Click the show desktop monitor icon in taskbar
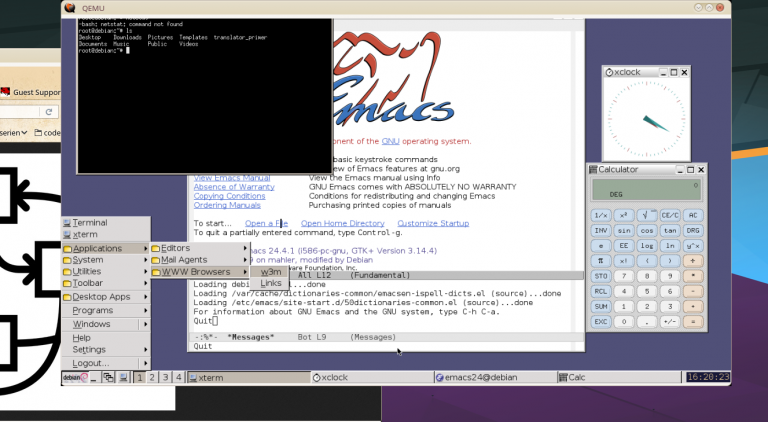The width and height of the screenshot is (768, 422). click(x=123, y=377)
